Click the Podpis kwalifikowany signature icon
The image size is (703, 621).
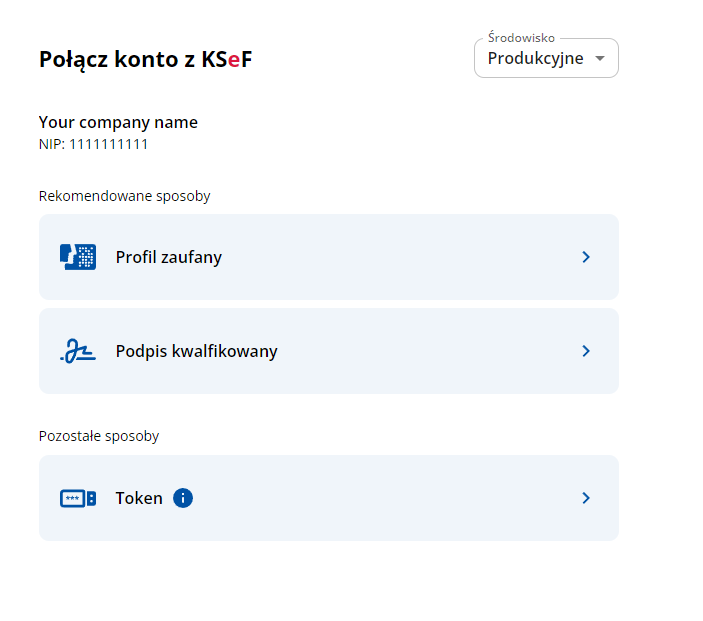coord(78,351)
